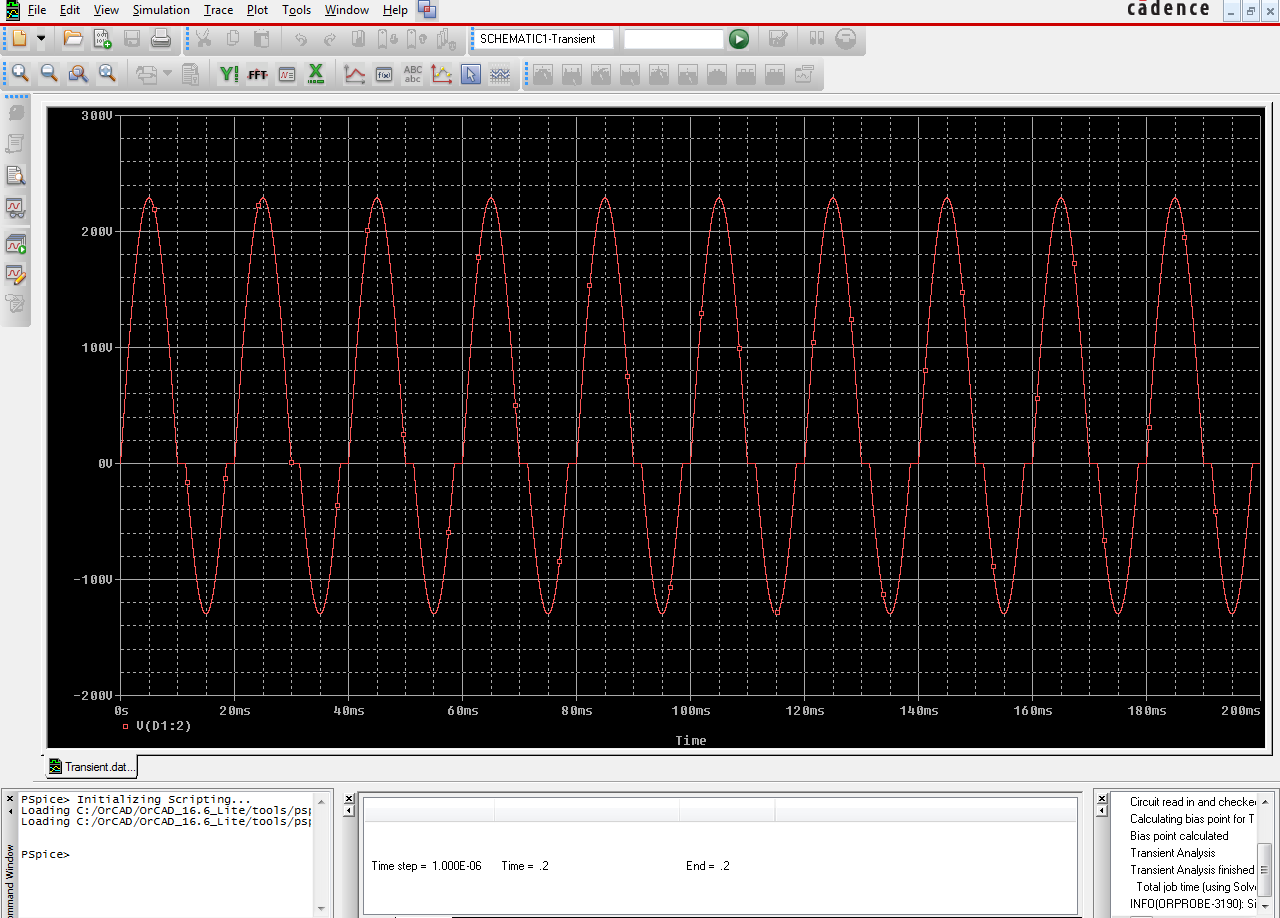This screenshot has height=918, width=1280.
Task: Open the Window menu
Action: tap(347, 10)
